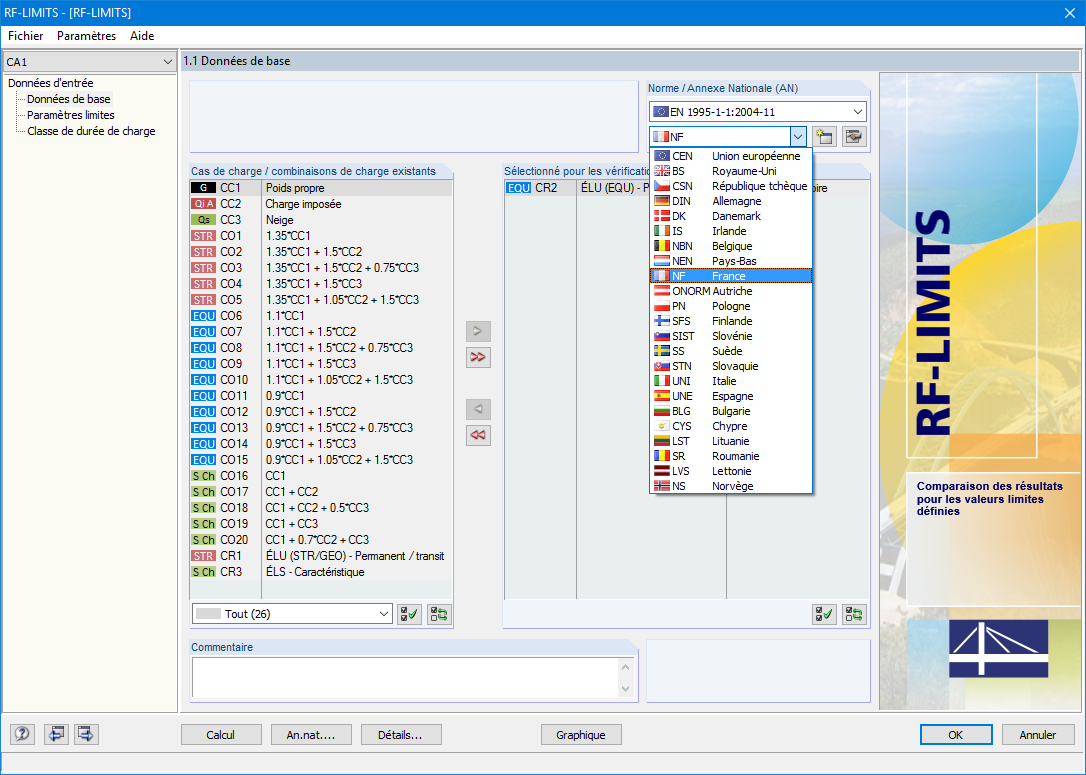Add selected load case with single arrow
Screen dimensions: 1086x775
point(478,331)
